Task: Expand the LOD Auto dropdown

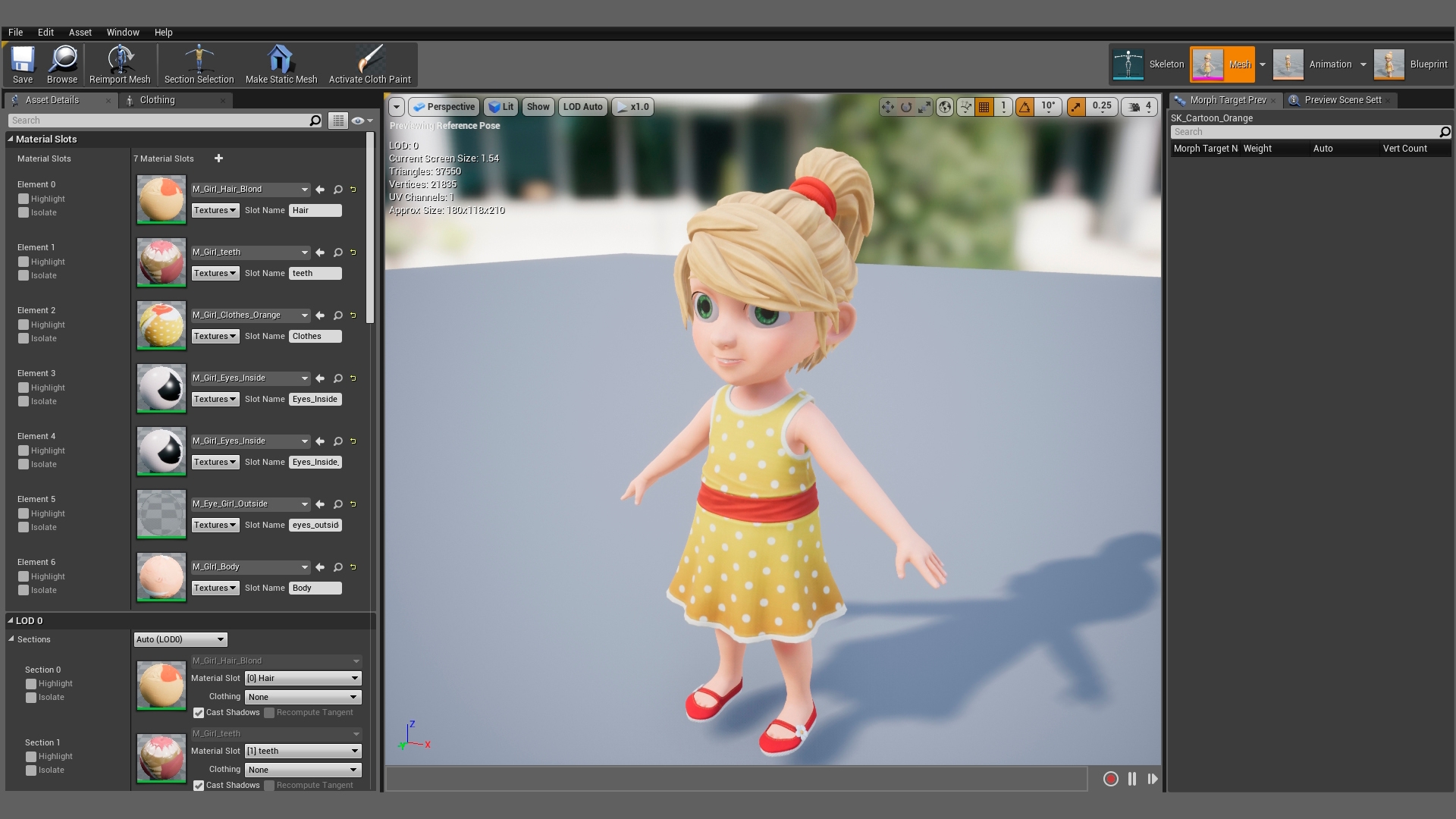Action: click(582, 107)
